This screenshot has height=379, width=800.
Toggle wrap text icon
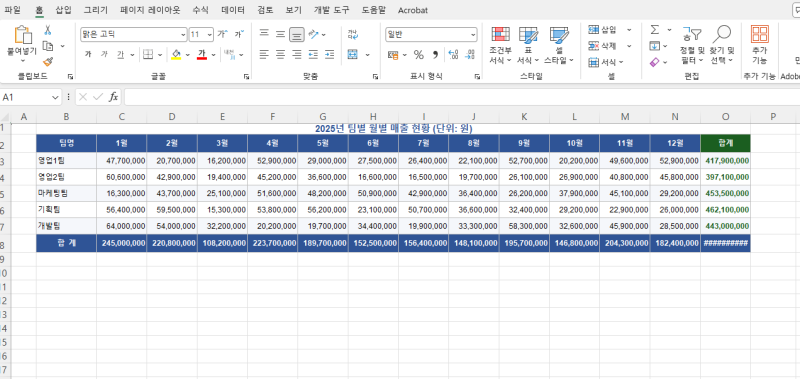click(x=353, y=34)
